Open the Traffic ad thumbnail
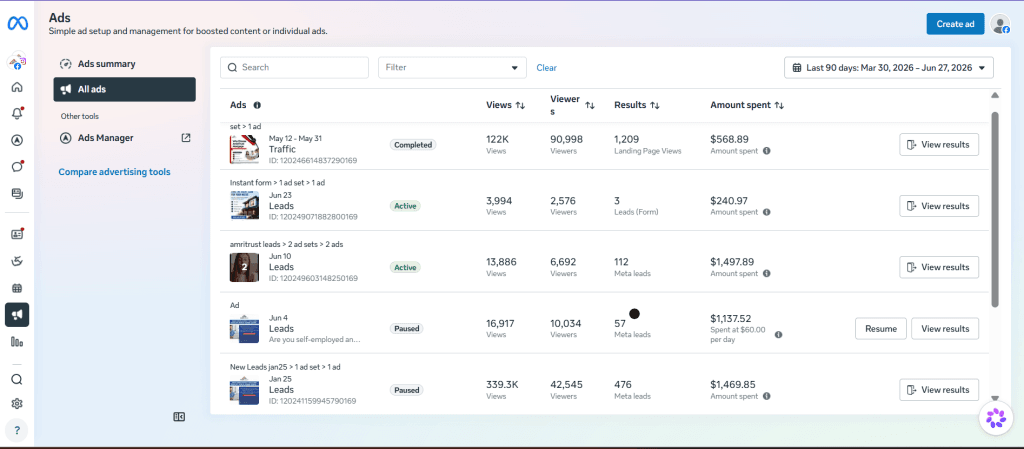 (x=244, y=149)
